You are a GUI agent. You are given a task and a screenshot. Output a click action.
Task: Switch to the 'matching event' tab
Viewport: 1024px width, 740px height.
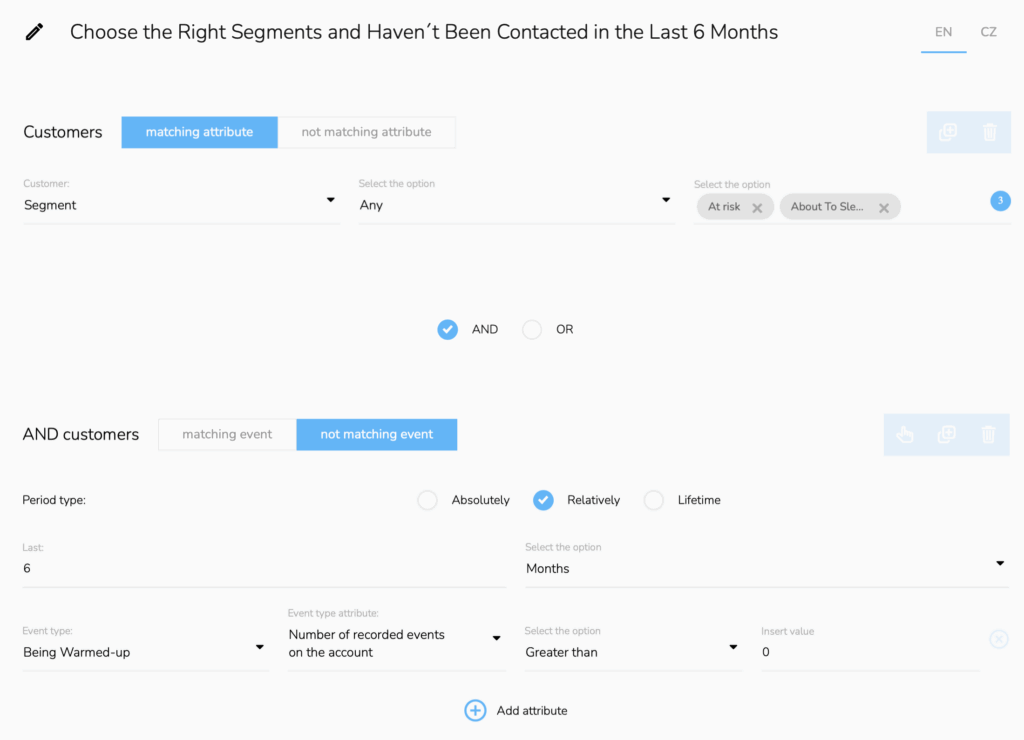(227, 434)
